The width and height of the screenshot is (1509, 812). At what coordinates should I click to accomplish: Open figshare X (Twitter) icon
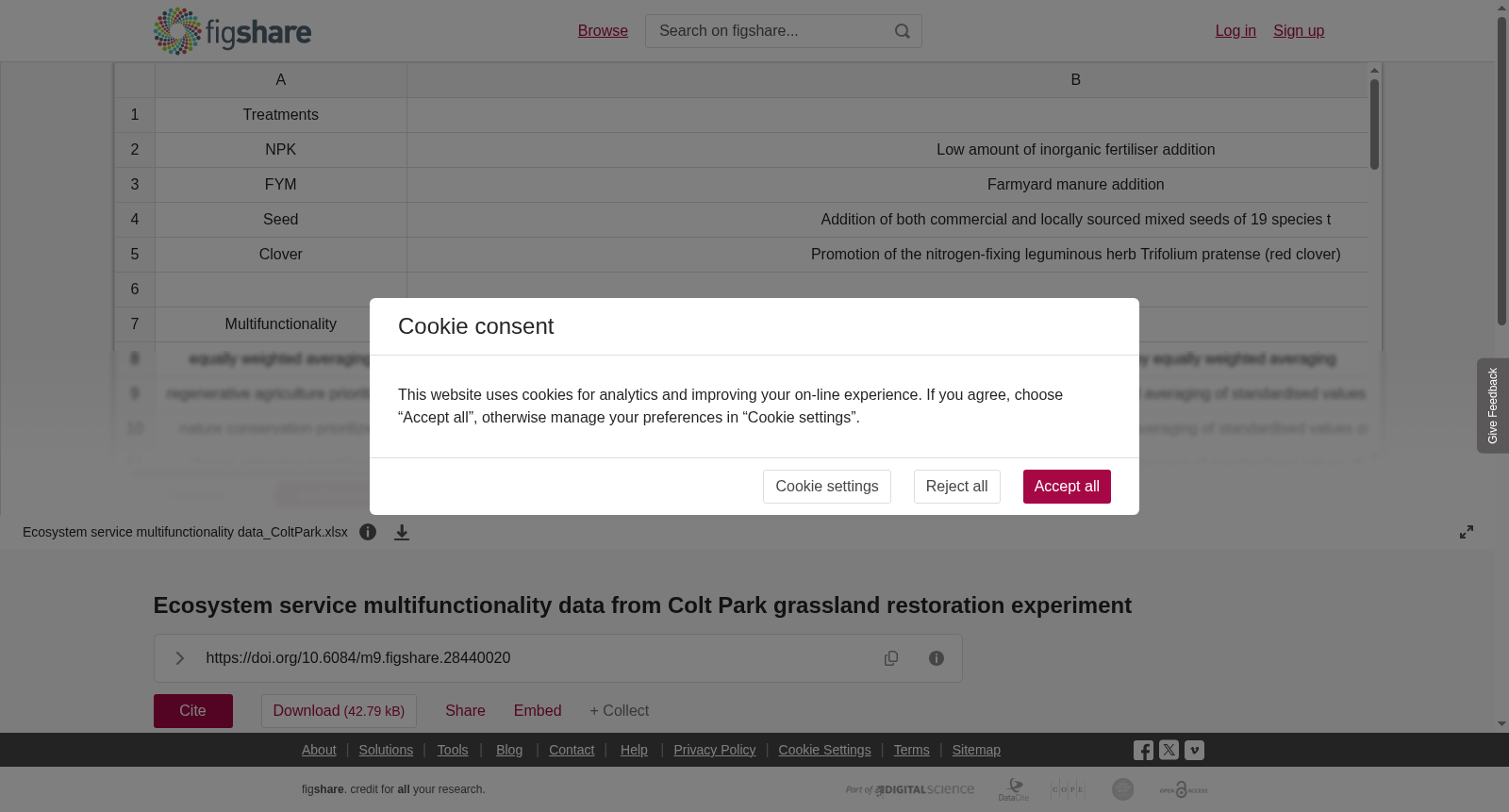tap(1169, 751)
